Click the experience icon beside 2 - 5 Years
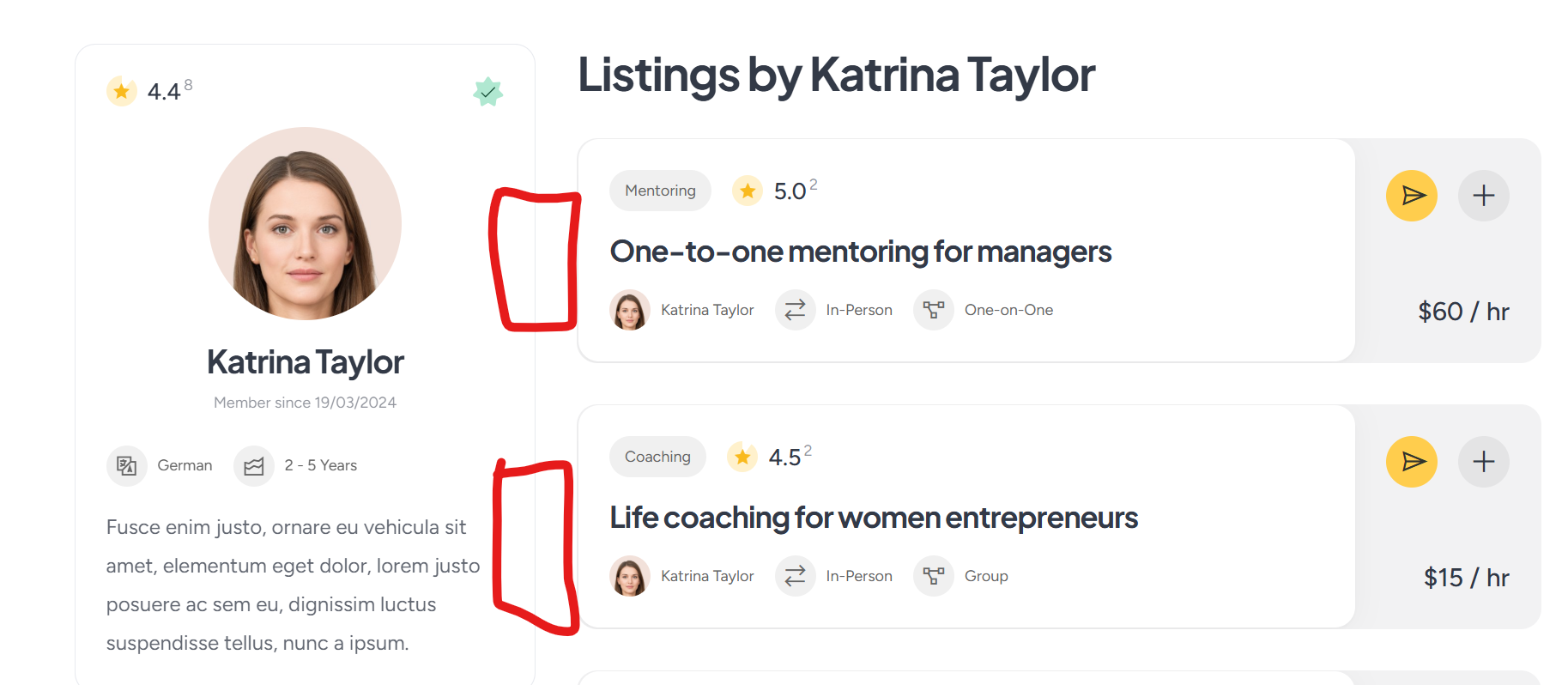This screenshot has width=1568, height=685. 254,466
